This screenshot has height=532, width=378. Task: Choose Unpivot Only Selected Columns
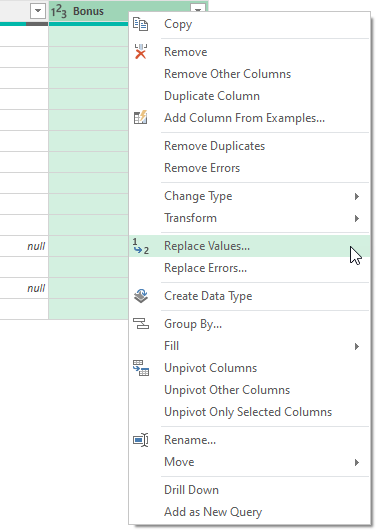[248, 412]
